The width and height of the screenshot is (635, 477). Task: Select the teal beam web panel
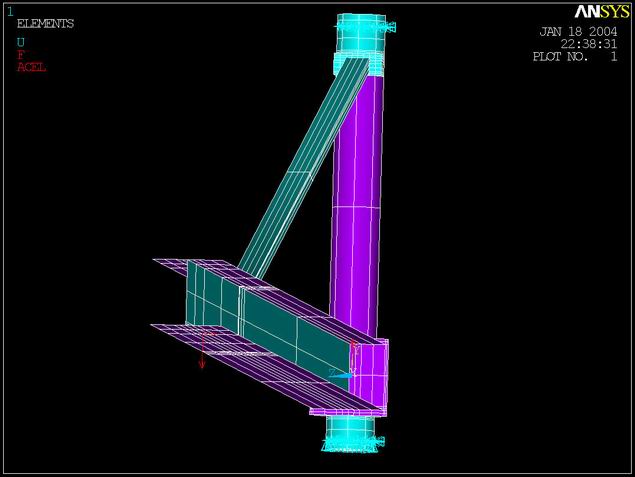pos(267,324)
